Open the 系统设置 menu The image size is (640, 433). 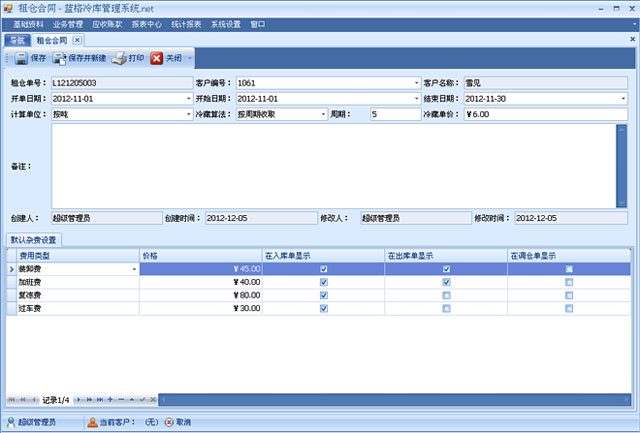226,24
